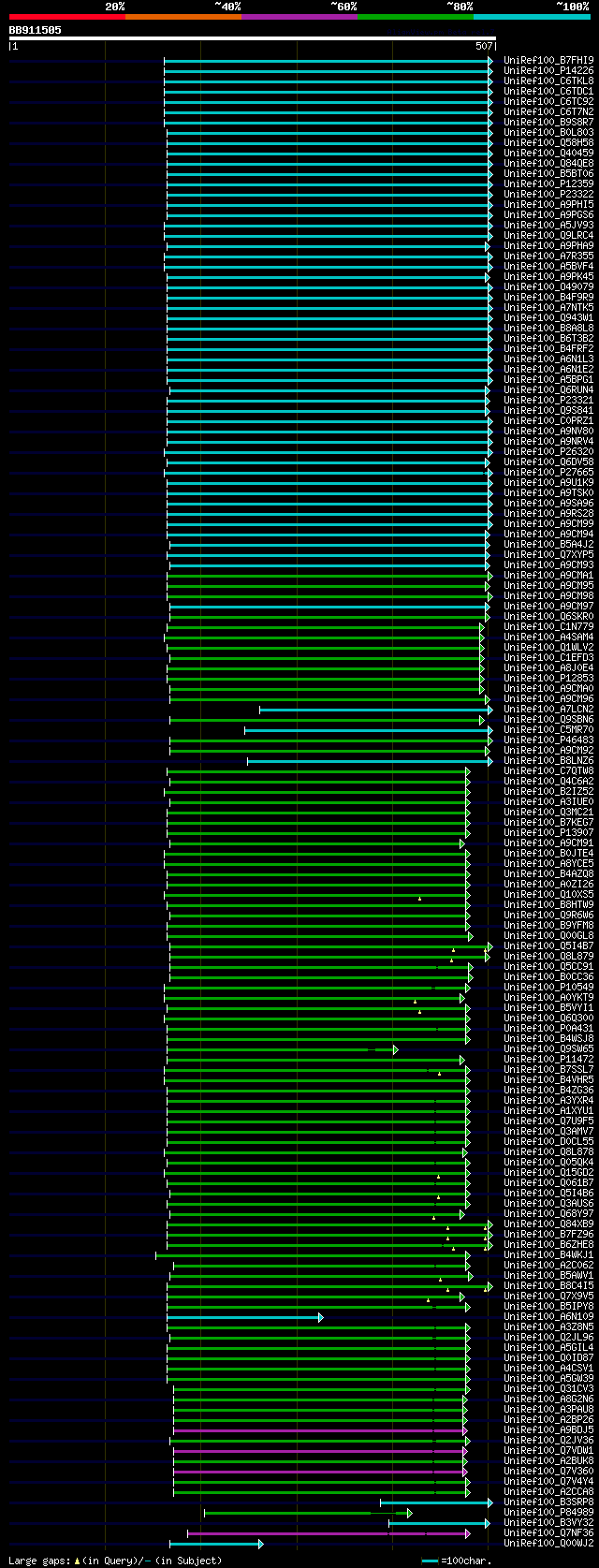The height and width of the screenshot is (1568, 599).
Task: Click the short cyan bar for UniRef100_A6N109
Action: pyautogui.click(x=245, y=1317)
